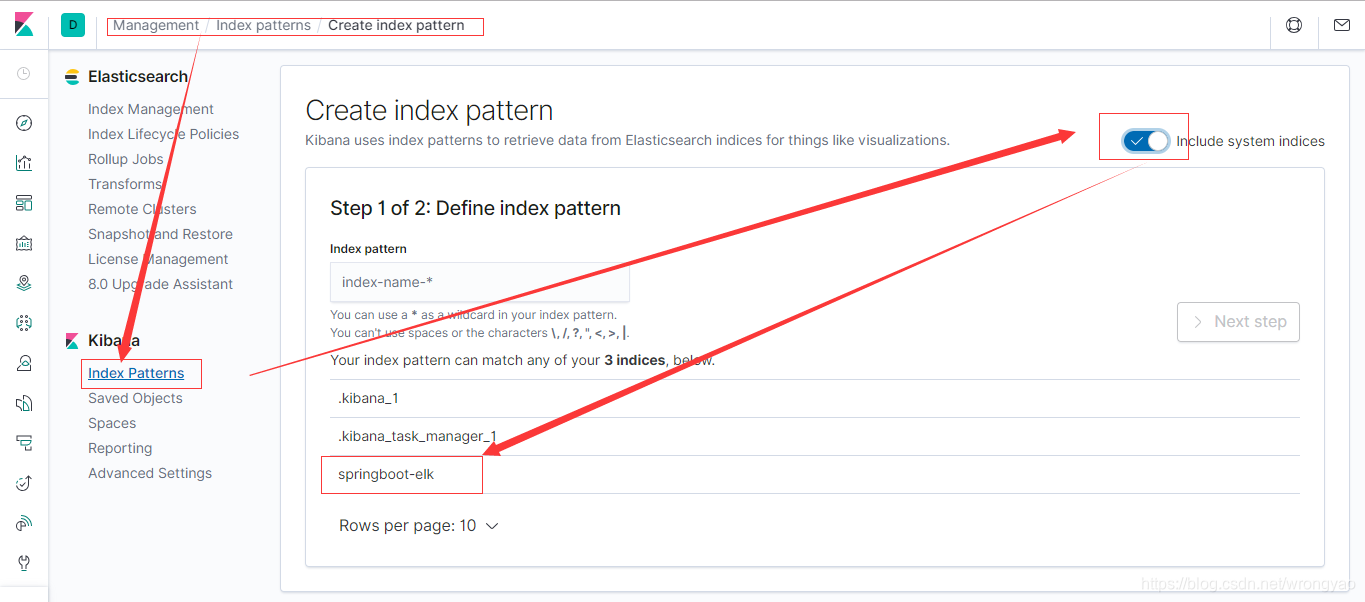Select the springboot-elk index row
This screenshot has height=602, width=1365.
pos(815,474)
